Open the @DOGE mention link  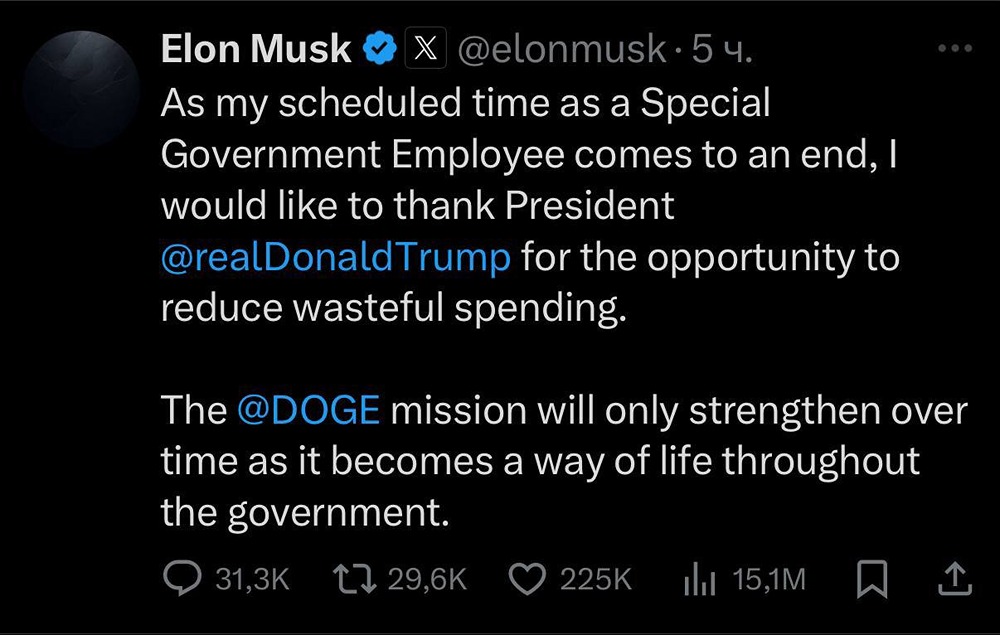[x=309, y=411]
